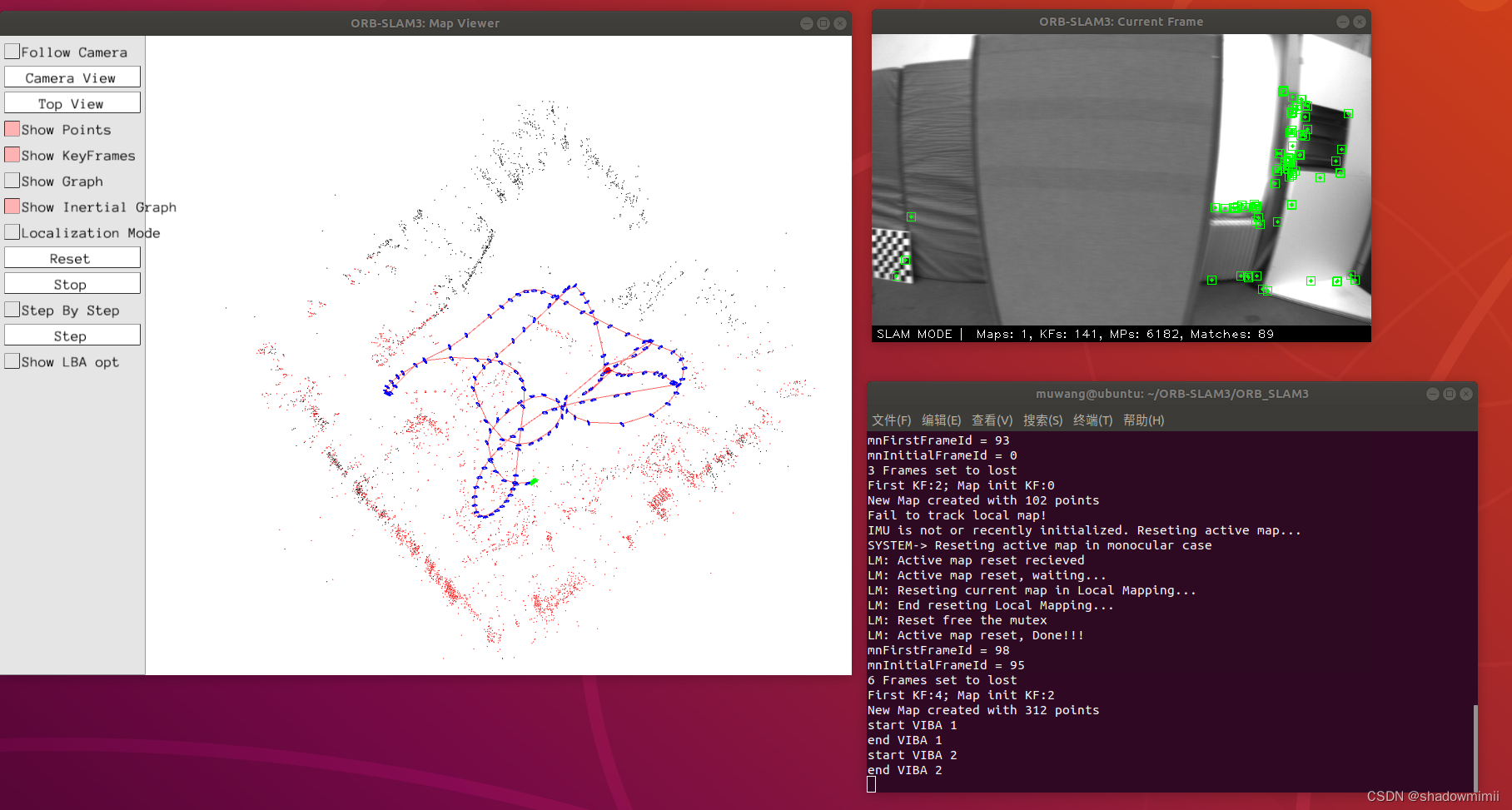
Task: Click terminal line 'New Map created with 312 points'
Action: click(x=983, y=710)
